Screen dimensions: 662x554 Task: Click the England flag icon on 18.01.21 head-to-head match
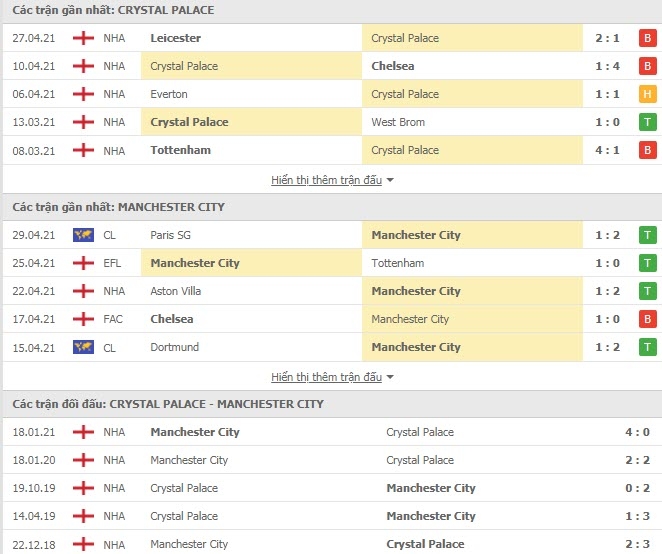pyautogui.click(x=83, y=432)
